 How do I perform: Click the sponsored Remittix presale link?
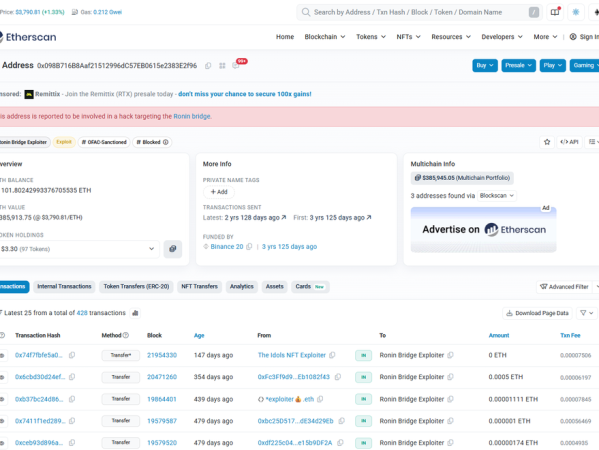[x=244, y=94]
